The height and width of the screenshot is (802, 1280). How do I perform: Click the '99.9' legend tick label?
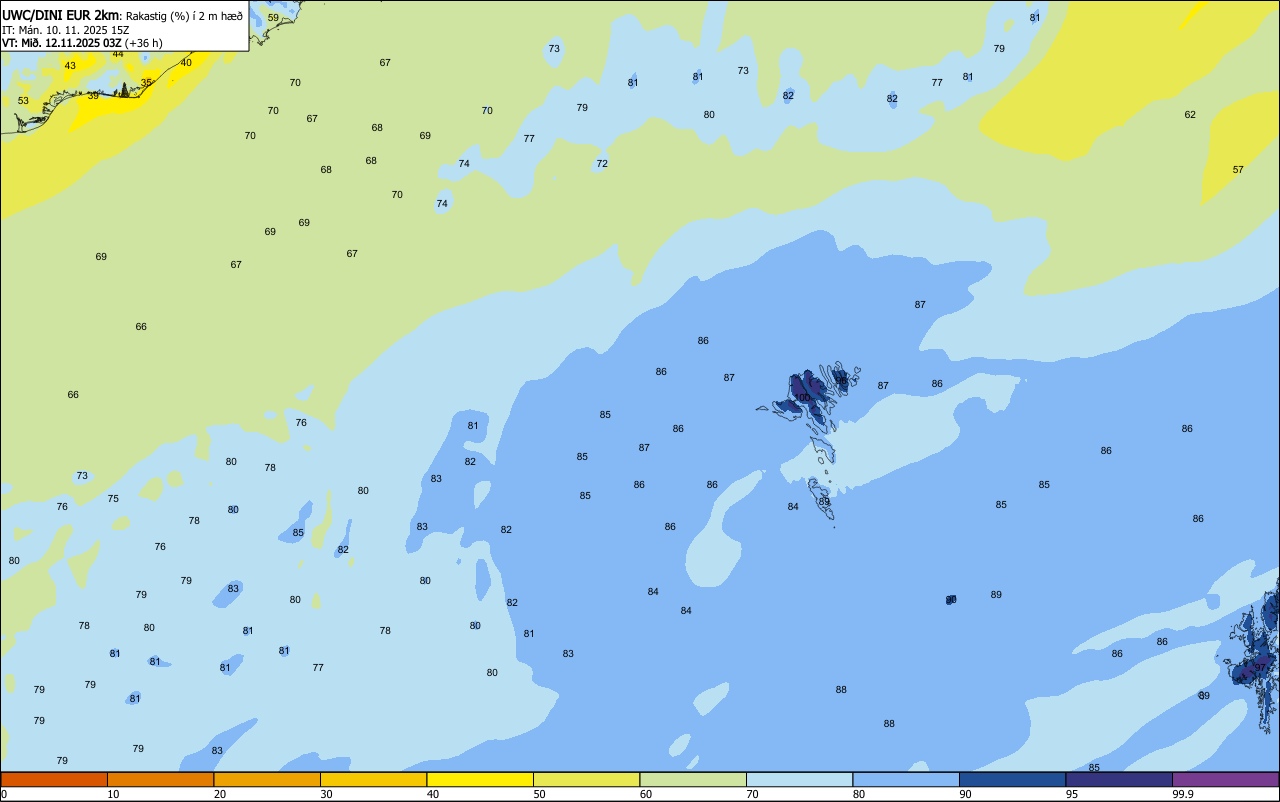[x=1183, y=794]
